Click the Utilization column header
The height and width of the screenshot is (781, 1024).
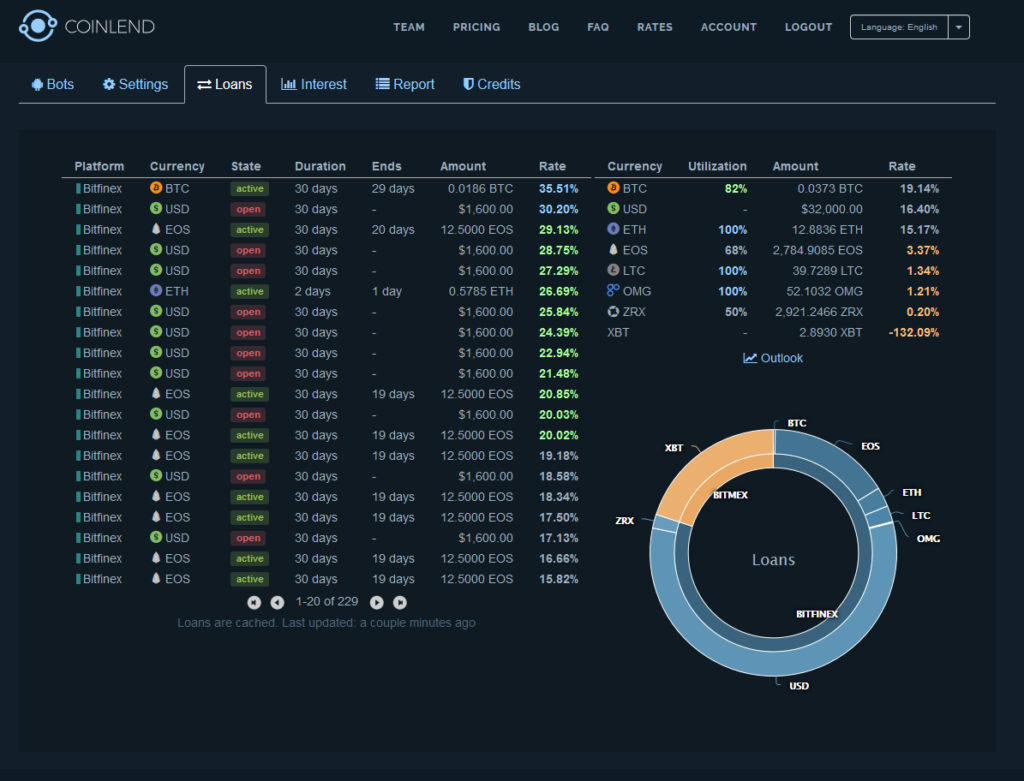coord(717,167)
